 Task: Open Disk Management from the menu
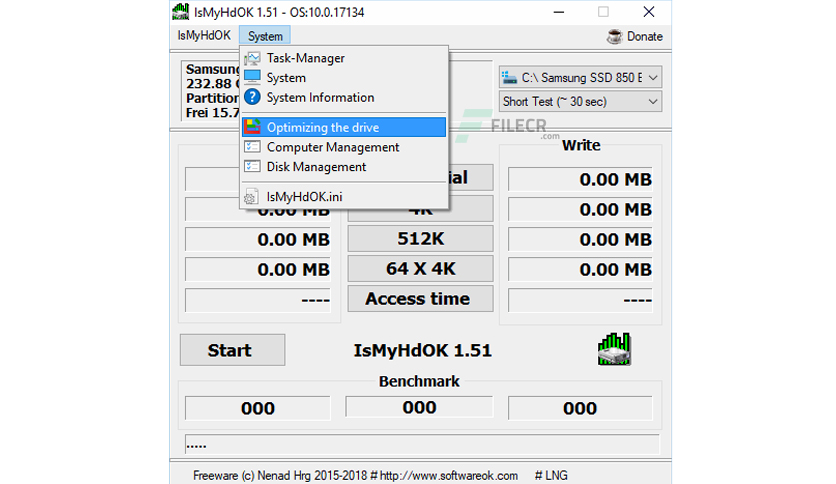[344, 167]
